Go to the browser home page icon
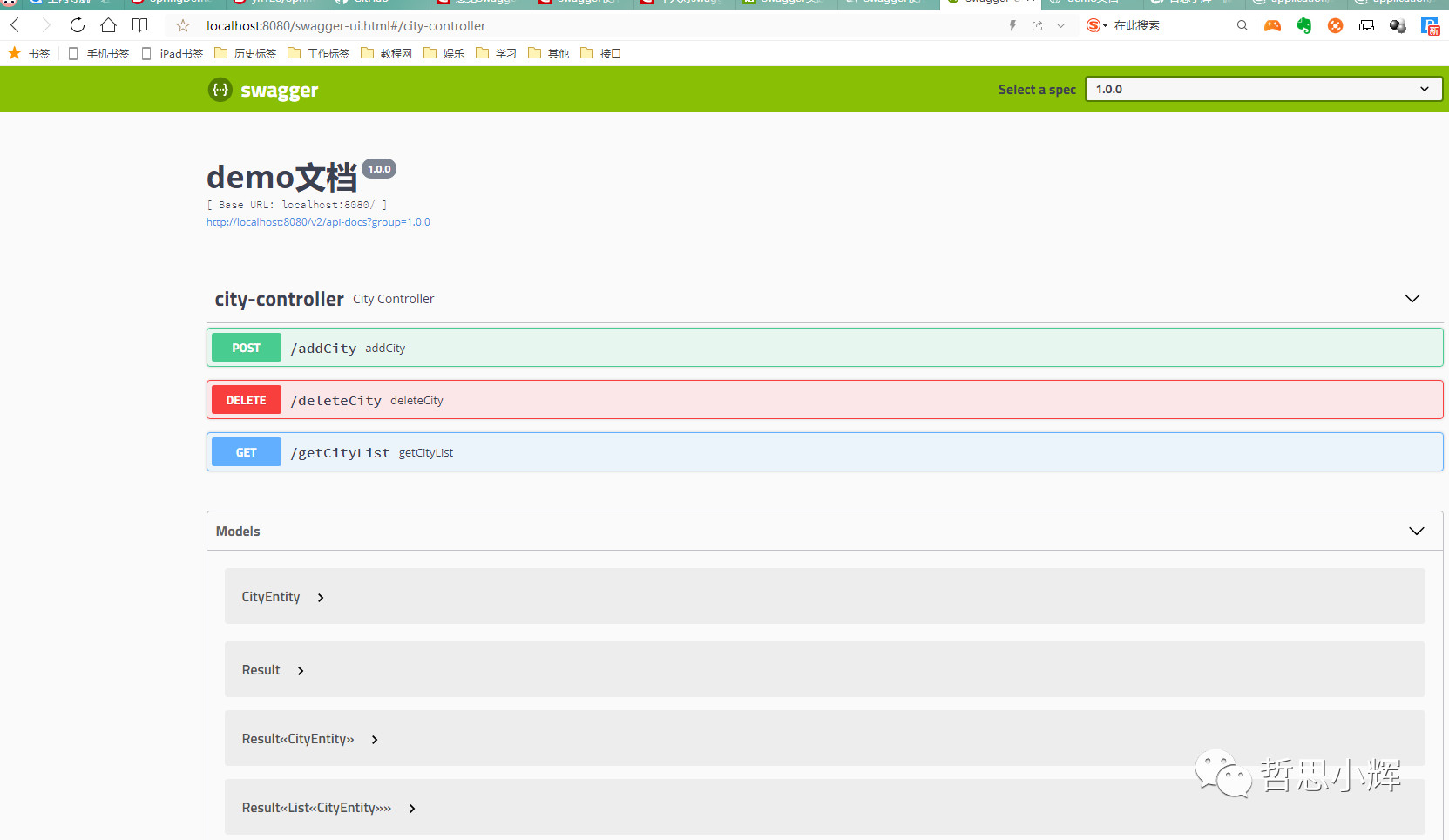The height and width of the screenshot is (840, 1449). 108,25
